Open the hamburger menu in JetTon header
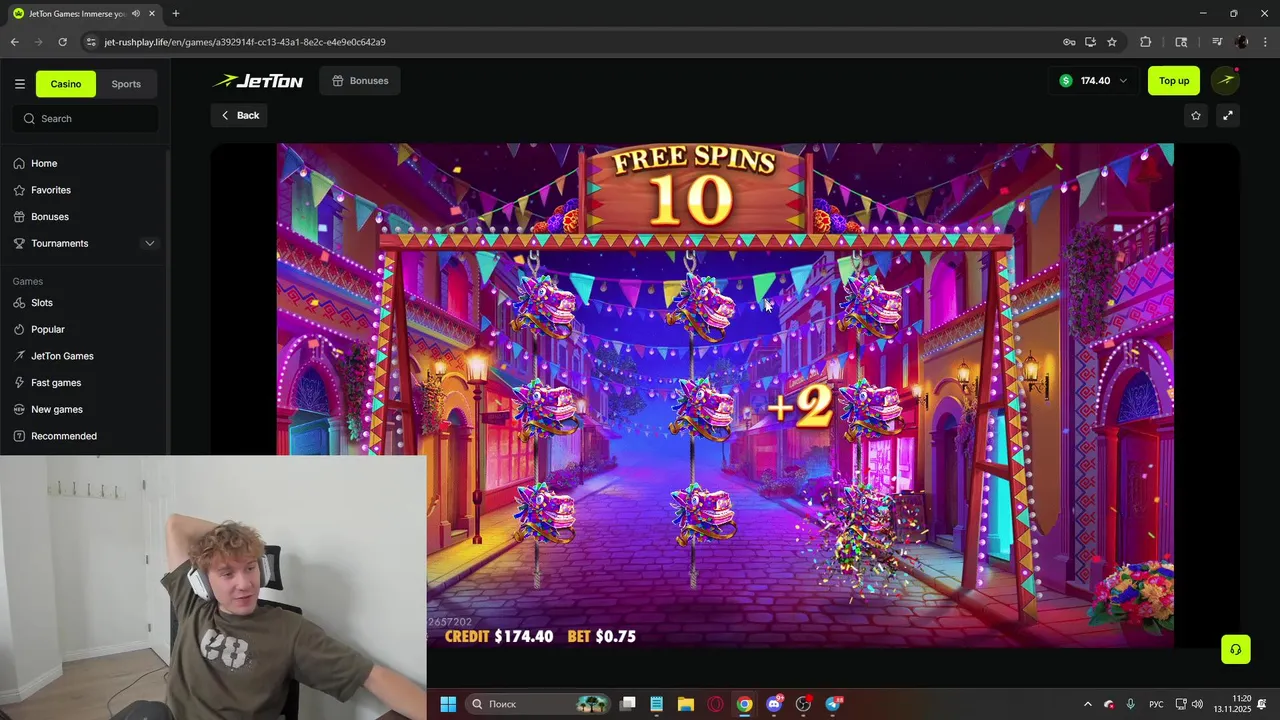This screenshot has height=720, width=1280. pyautogui.click(x=19, y=84)
